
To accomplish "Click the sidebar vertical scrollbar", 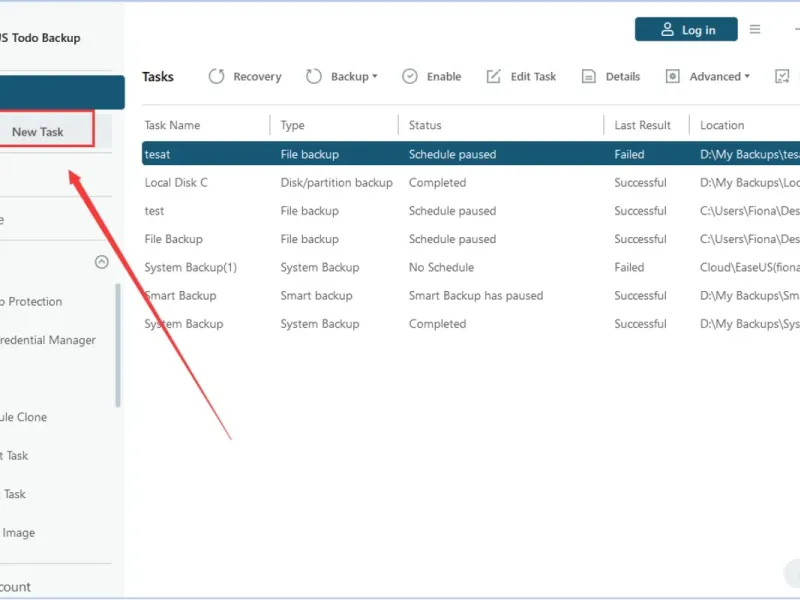I will (x=118, y=345).
